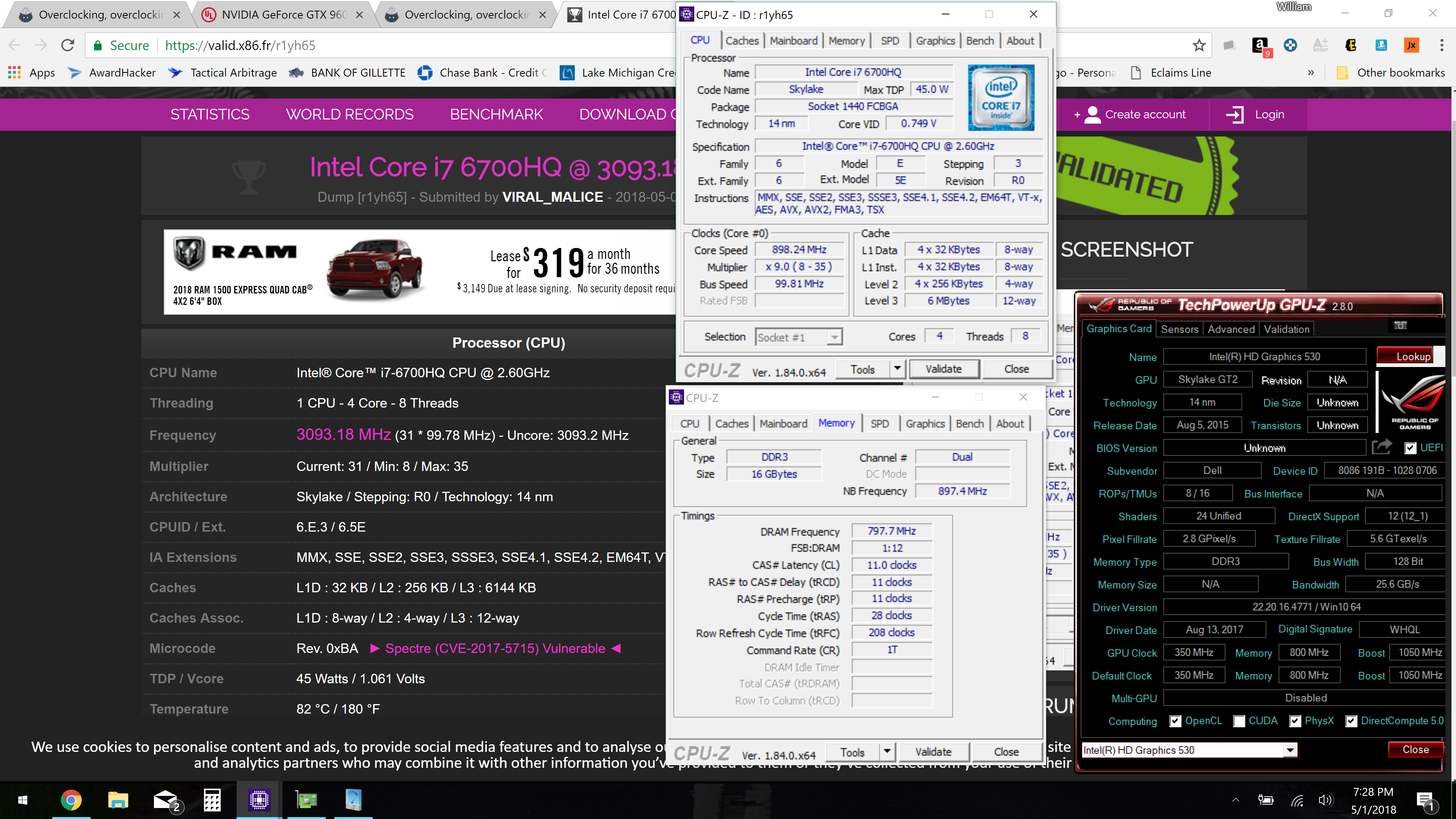1456x819 pixels.
Task: Switch to NVIDIA GeForce GTX 960 tab
Action: click(x=282, y=15)
